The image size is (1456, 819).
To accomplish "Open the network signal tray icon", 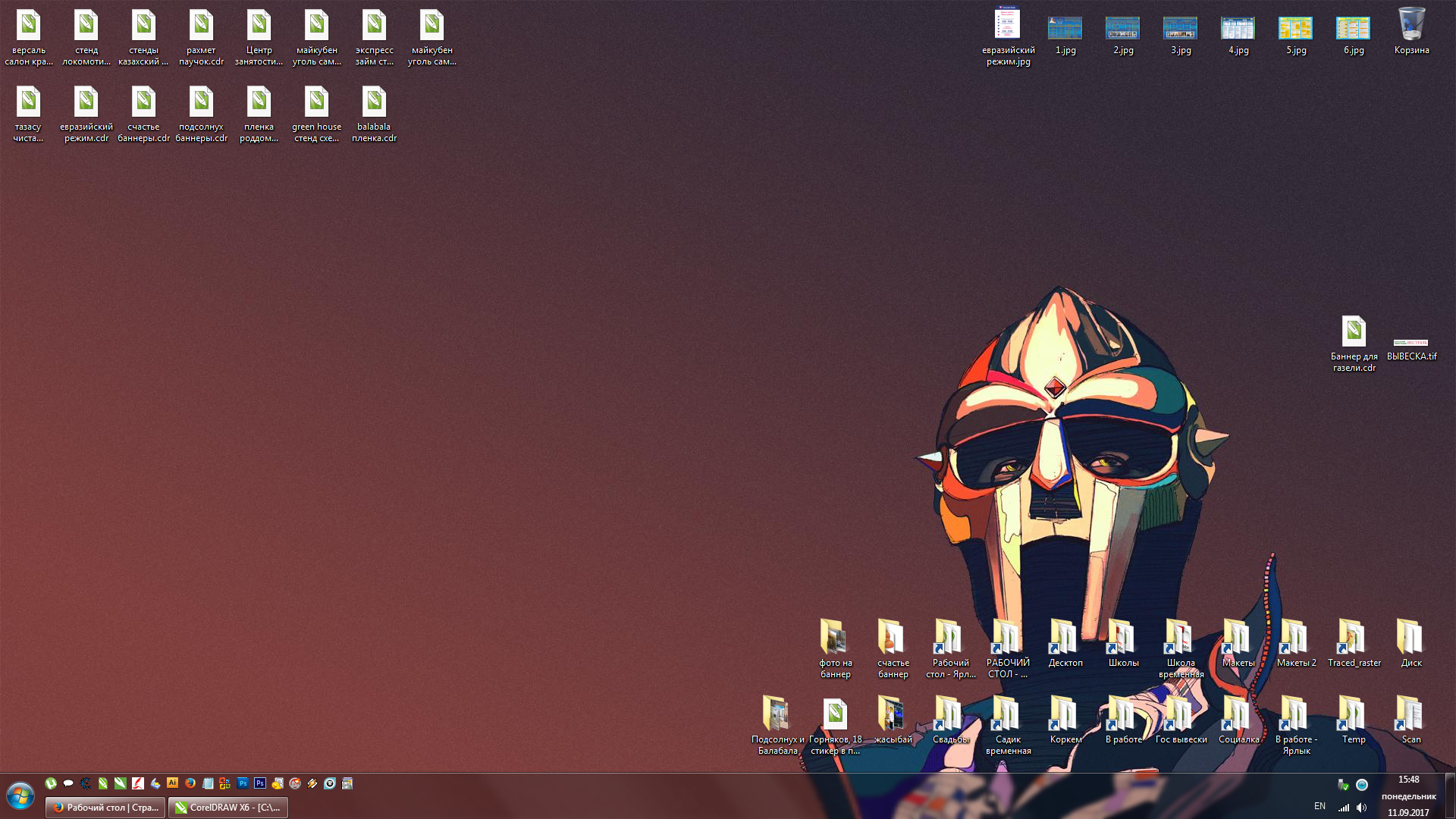I will [x=1344, y=808].
